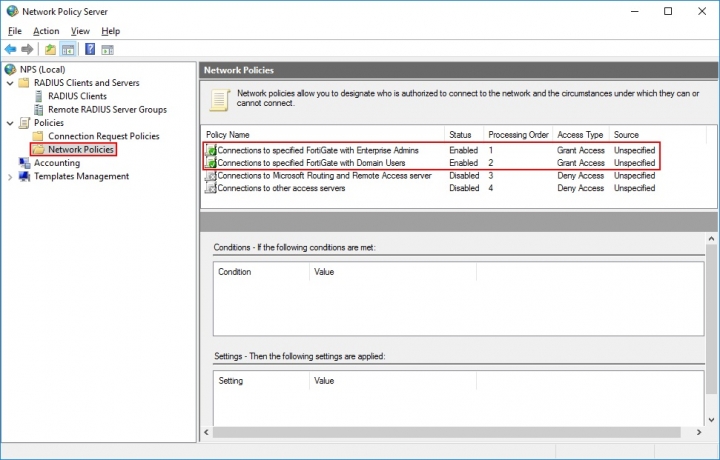The height and width of the screenshot is (460, 720).
Task: Open the File menu
Action: pos(15,31)
